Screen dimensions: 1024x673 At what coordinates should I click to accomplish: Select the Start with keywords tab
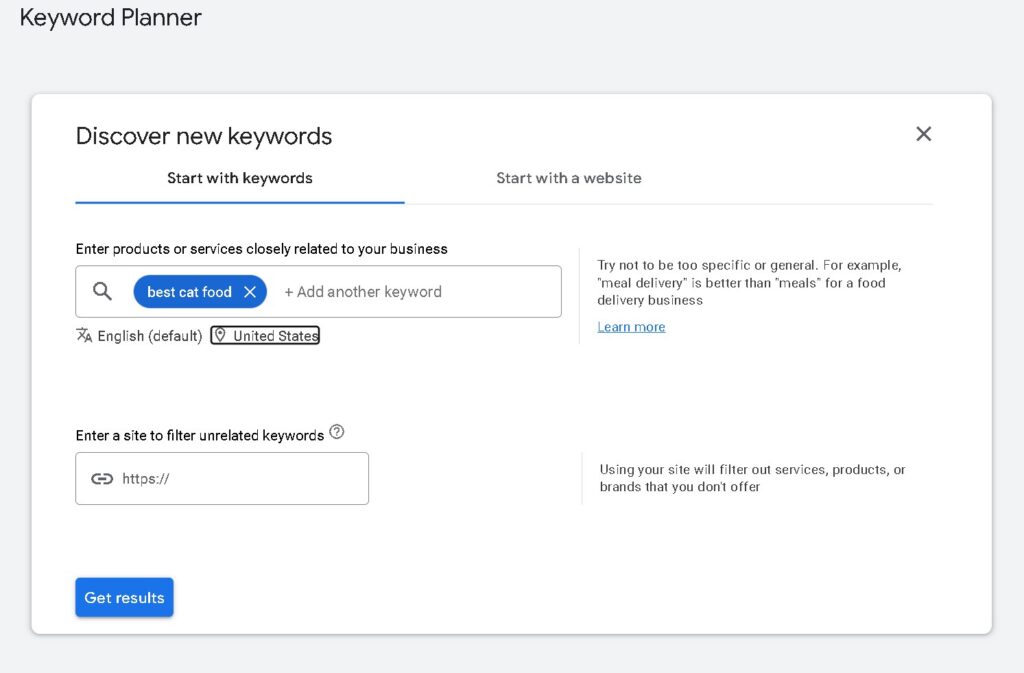coord(240,178)
